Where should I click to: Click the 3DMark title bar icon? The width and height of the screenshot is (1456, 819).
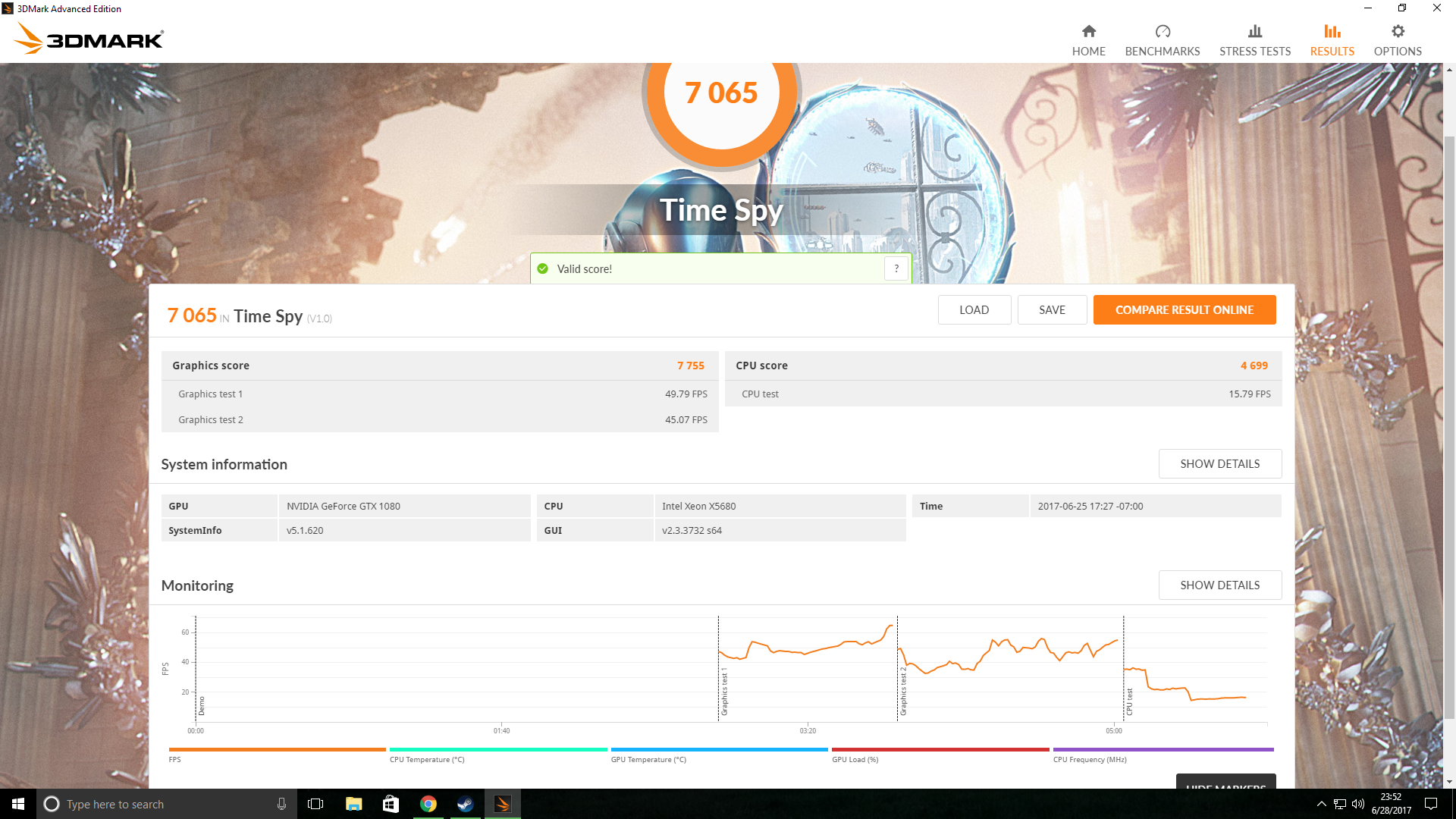click(8, 8)
